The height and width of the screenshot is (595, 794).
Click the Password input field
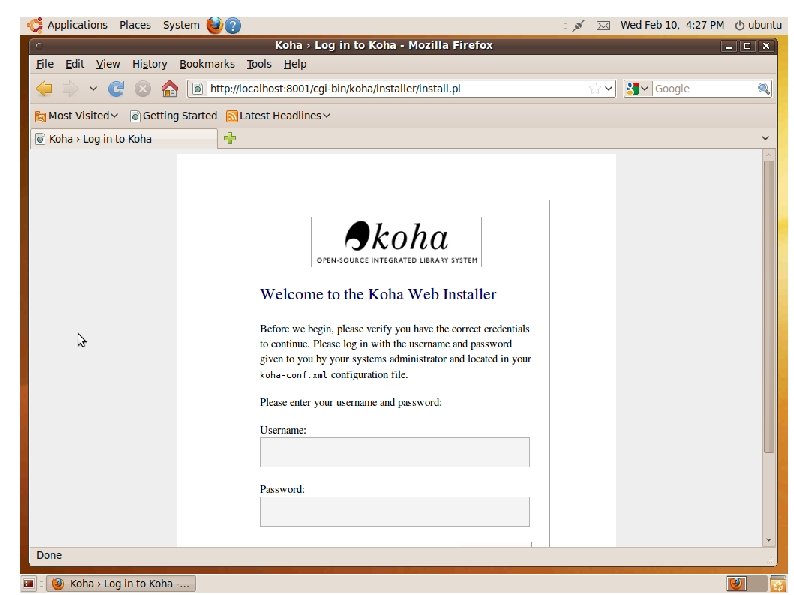[x=394, y=511]
